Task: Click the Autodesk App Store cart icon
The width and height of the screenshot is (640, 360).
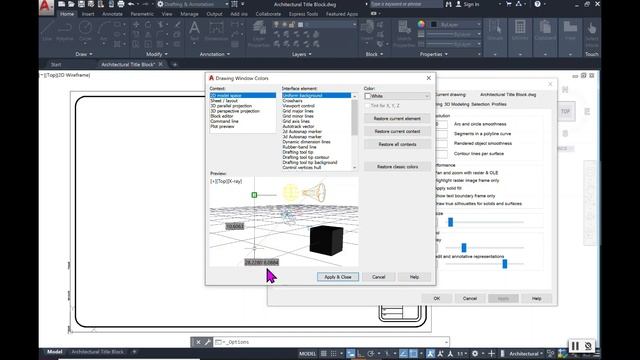Action: (x=509, y=4)
